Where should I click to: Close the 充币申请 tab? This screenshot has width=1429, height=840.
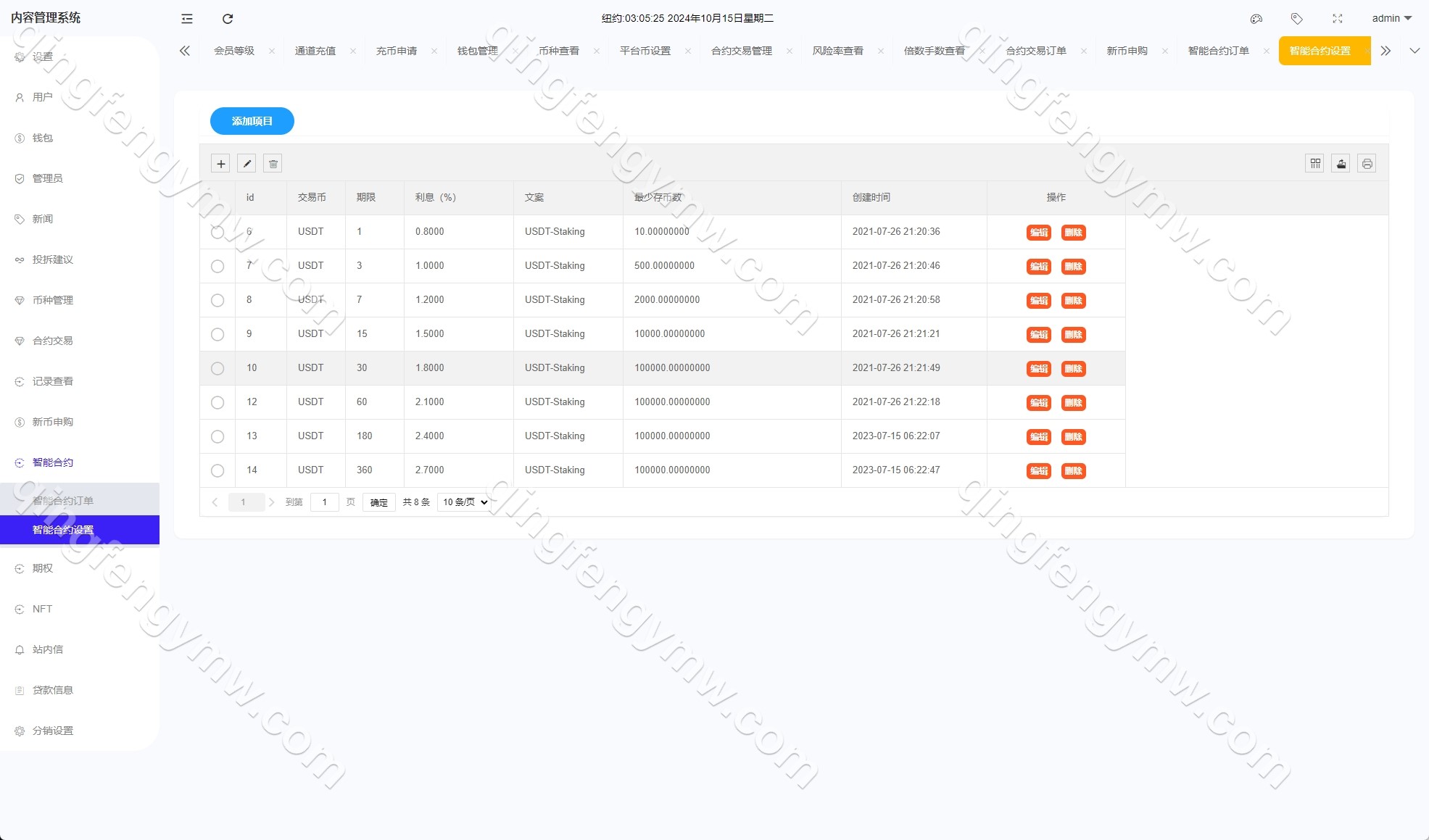(x=434, y=51)
